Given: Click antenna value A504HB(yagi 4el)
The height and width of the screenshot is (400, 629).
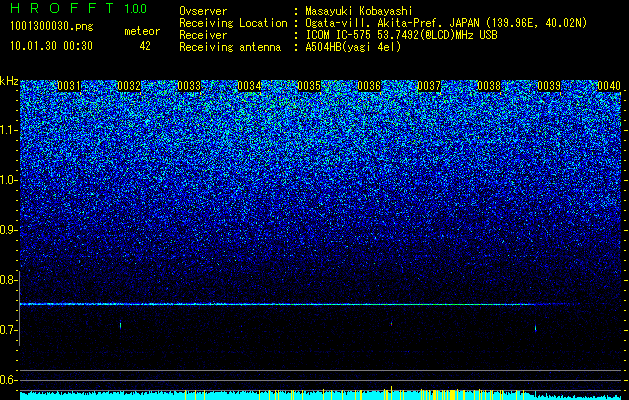Looking at the screenshot, I should [353, 47].
